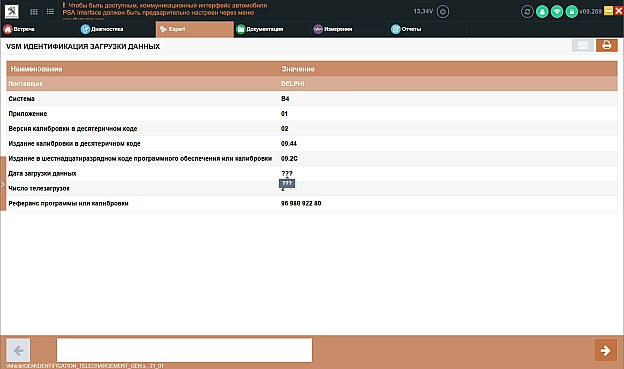Open the grid apps menu icon
The height and width of the screenshot is (369, 624).
(34, 12)
